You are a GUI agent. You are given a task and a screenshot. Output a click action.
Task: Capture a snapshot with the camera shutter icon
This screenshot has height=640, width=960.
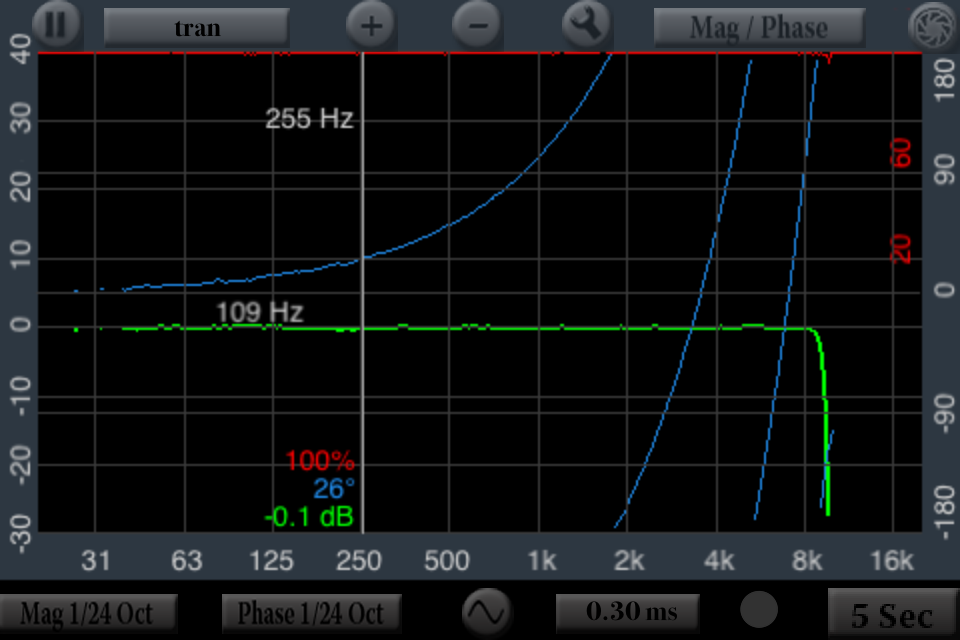click(932, 26)
